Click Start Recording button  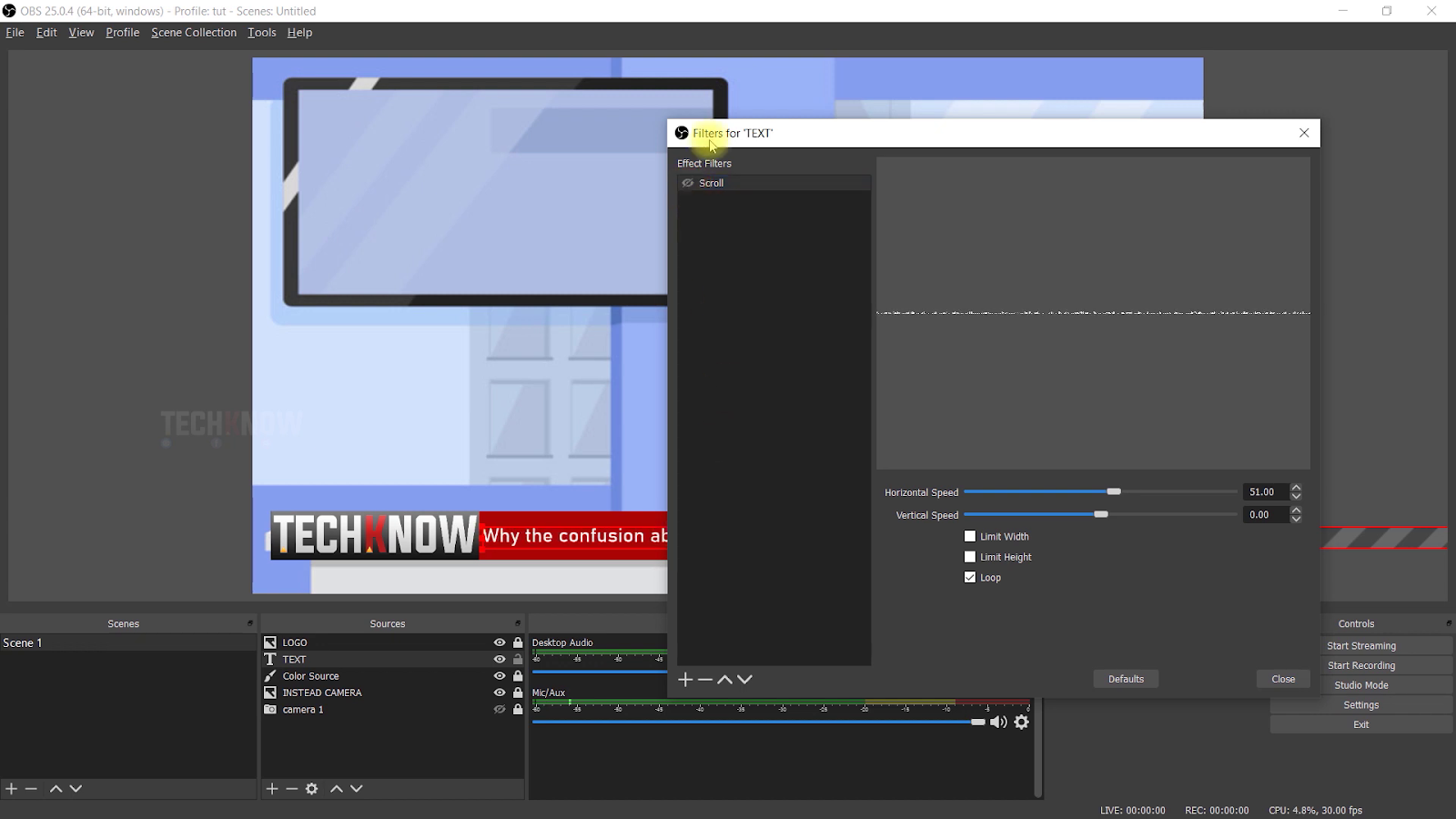[1361, 665]
